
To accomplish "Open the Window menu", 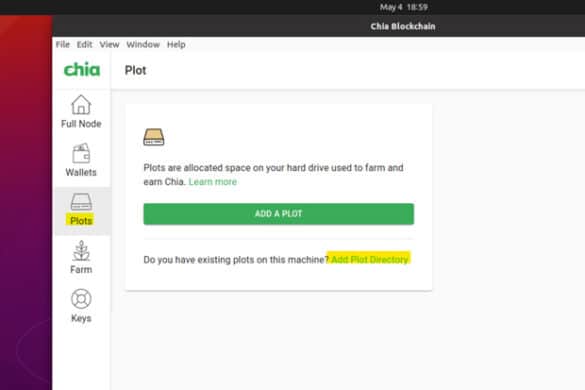I will [x=143, y=44].
